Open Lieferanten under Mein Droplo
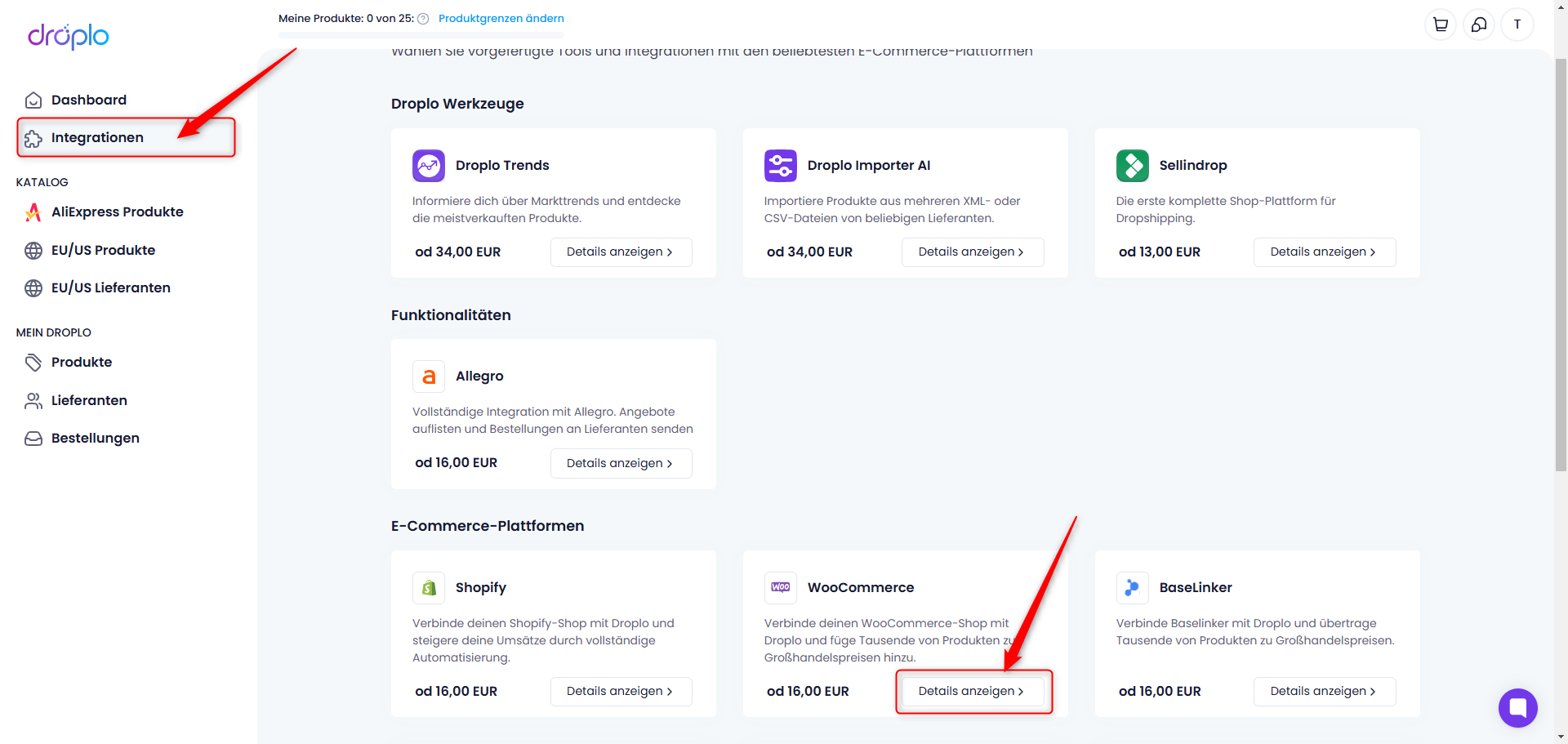This screenshot has height=744, width=1568. pyautogui.click(x=89, y=400)
